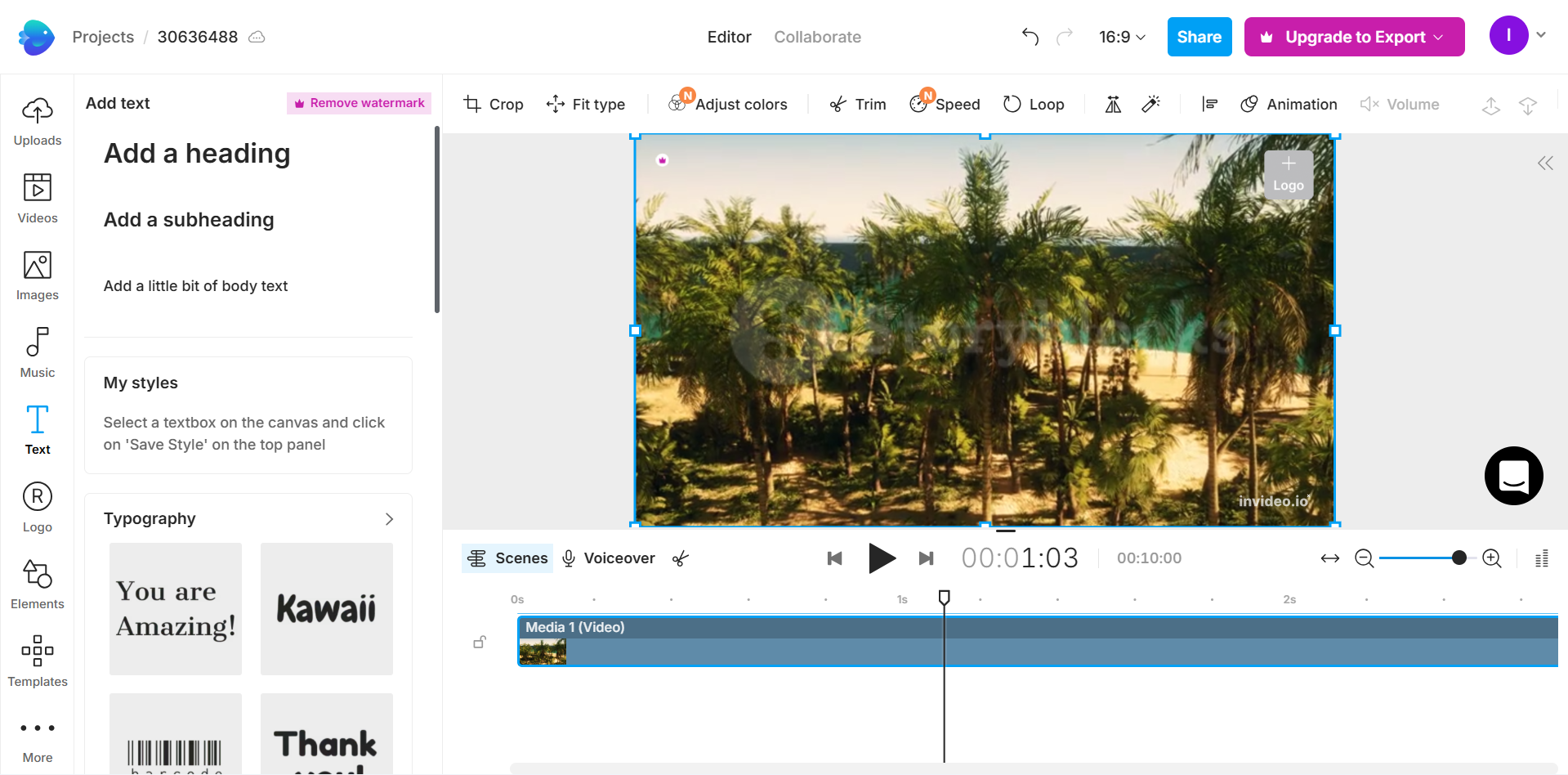The height and width of the screenshot is (775, 1568).
Task: Click the timeline zoom slider handle
Action: point(1459,558)
